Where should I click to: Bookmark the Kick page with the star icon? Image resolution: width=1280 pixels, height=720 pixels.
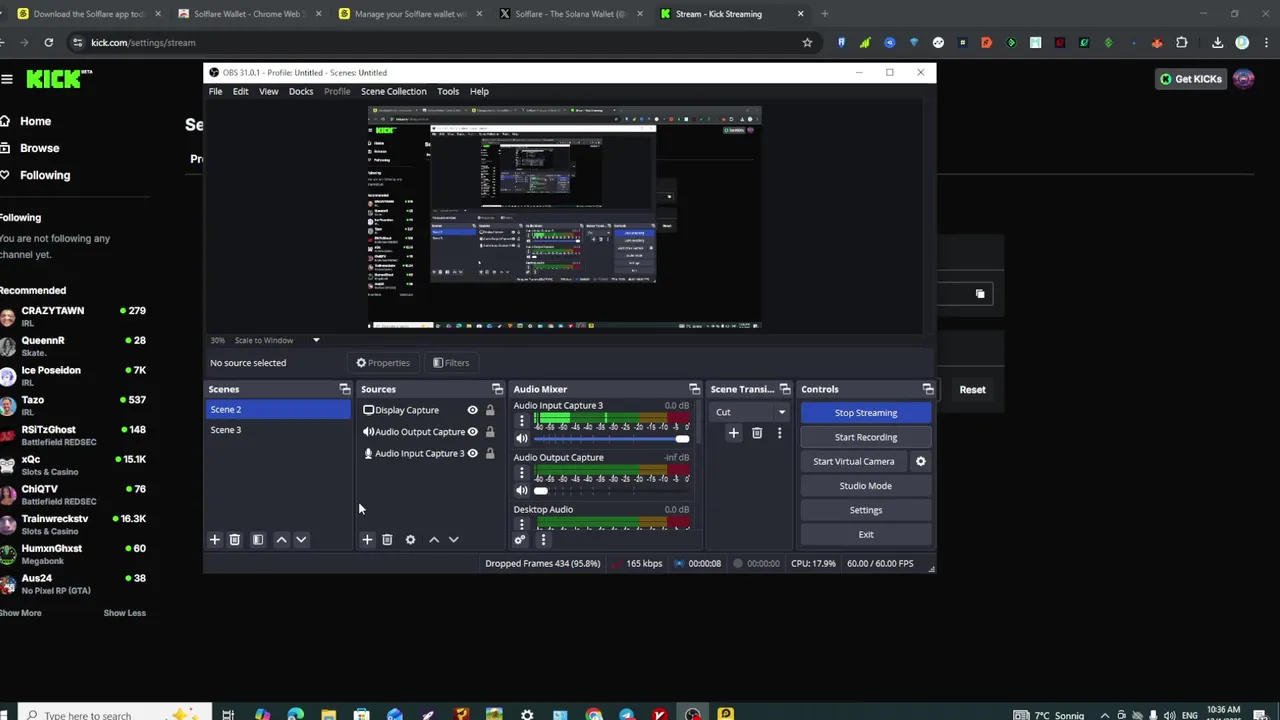pos(807,42)
